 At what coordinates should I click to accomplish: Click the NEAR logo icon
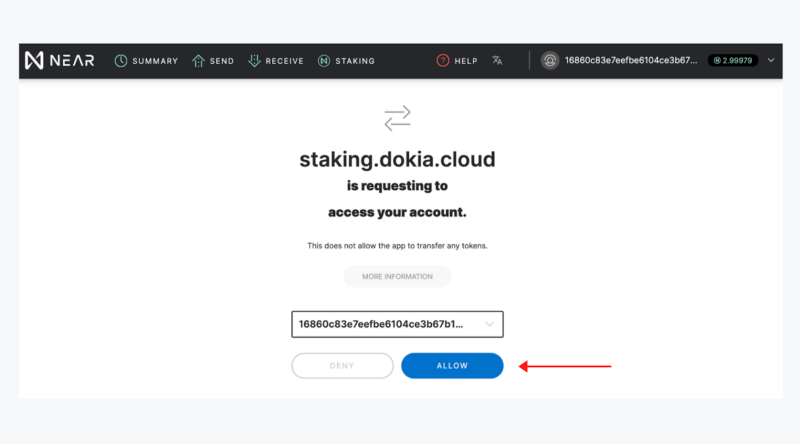pyautogui.click(x=34, y=61)
